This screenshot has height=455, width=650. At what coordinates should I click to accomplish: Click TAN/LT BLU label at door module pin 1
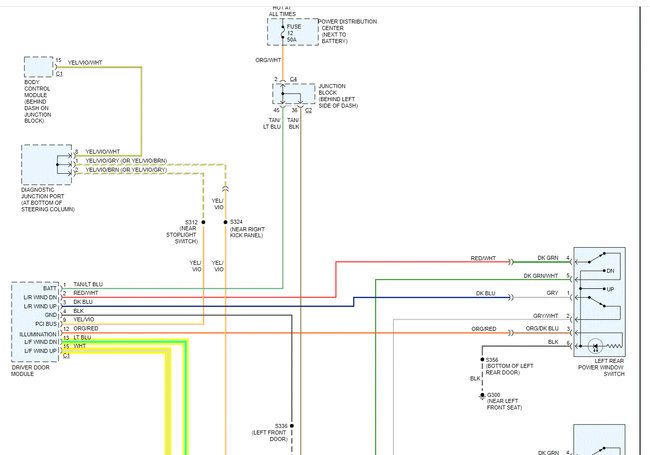(x=88, y=284)
